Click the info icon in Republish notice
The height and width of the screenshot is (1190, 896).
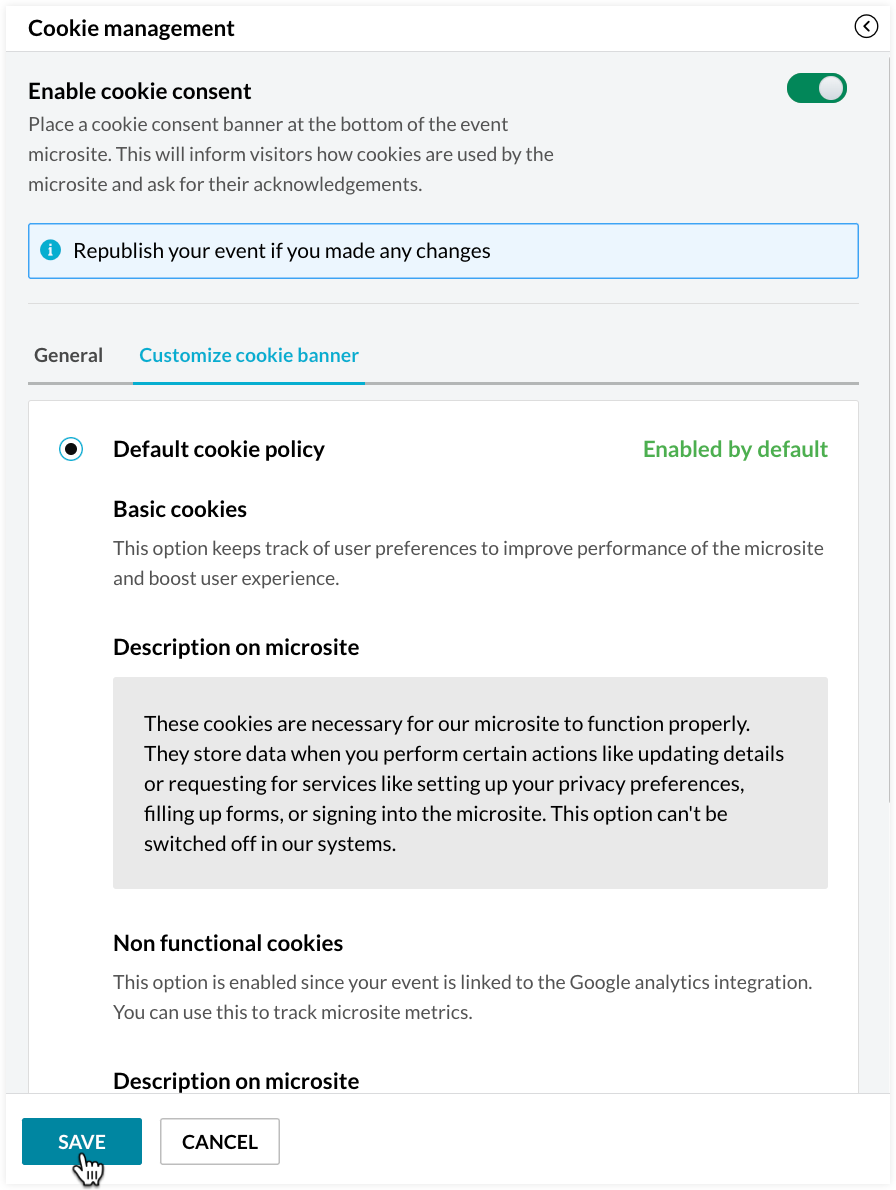point(50,250)
